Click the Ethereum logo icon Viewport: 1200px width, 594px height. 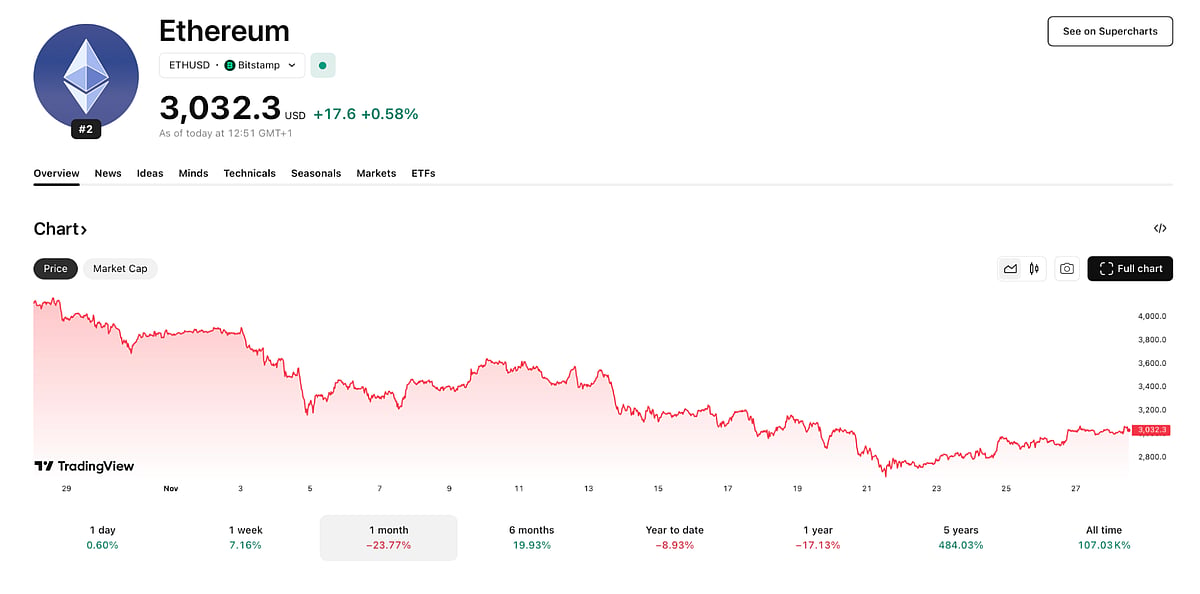pos(85,76)
